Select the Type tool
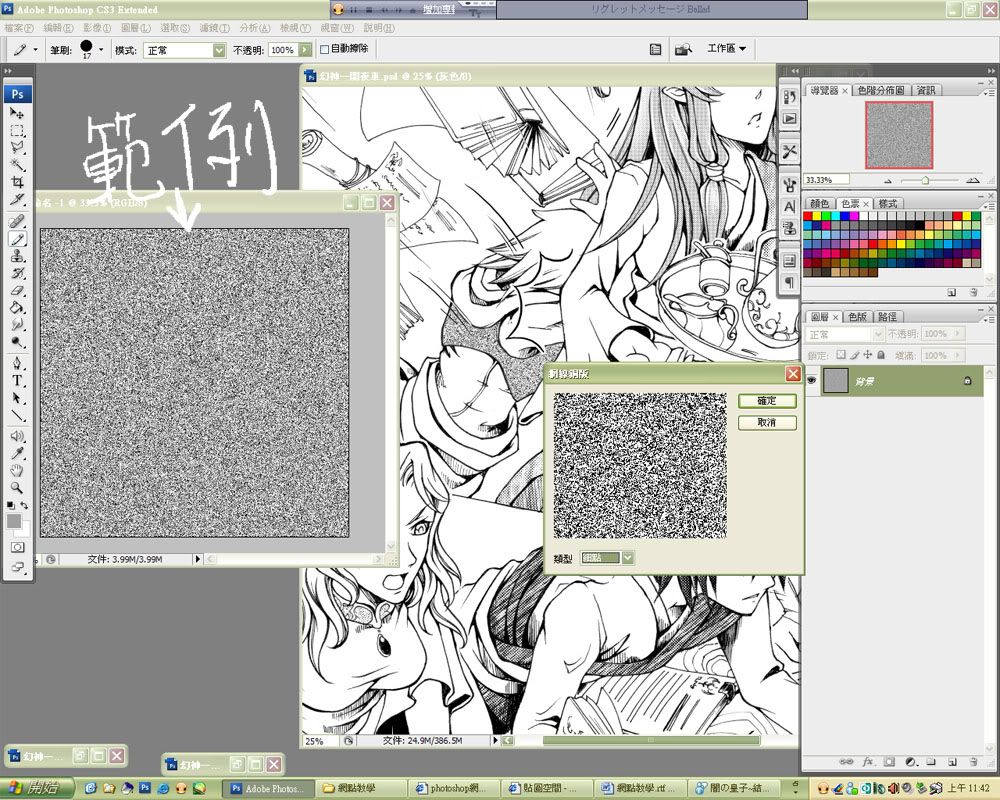The width and height of the screenshot is (1000, 800). click(x=17, y=381)
